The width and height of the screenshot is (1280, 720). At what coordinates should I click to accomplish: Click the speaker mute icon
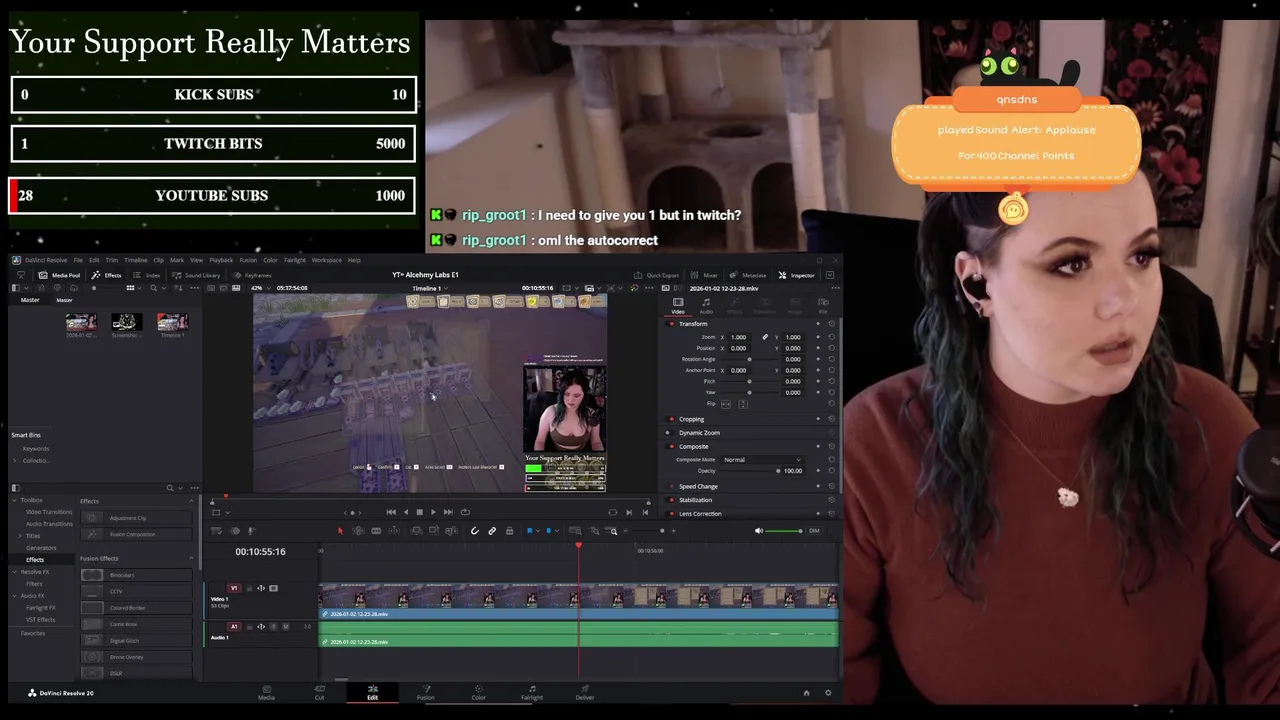coord(759,531)
